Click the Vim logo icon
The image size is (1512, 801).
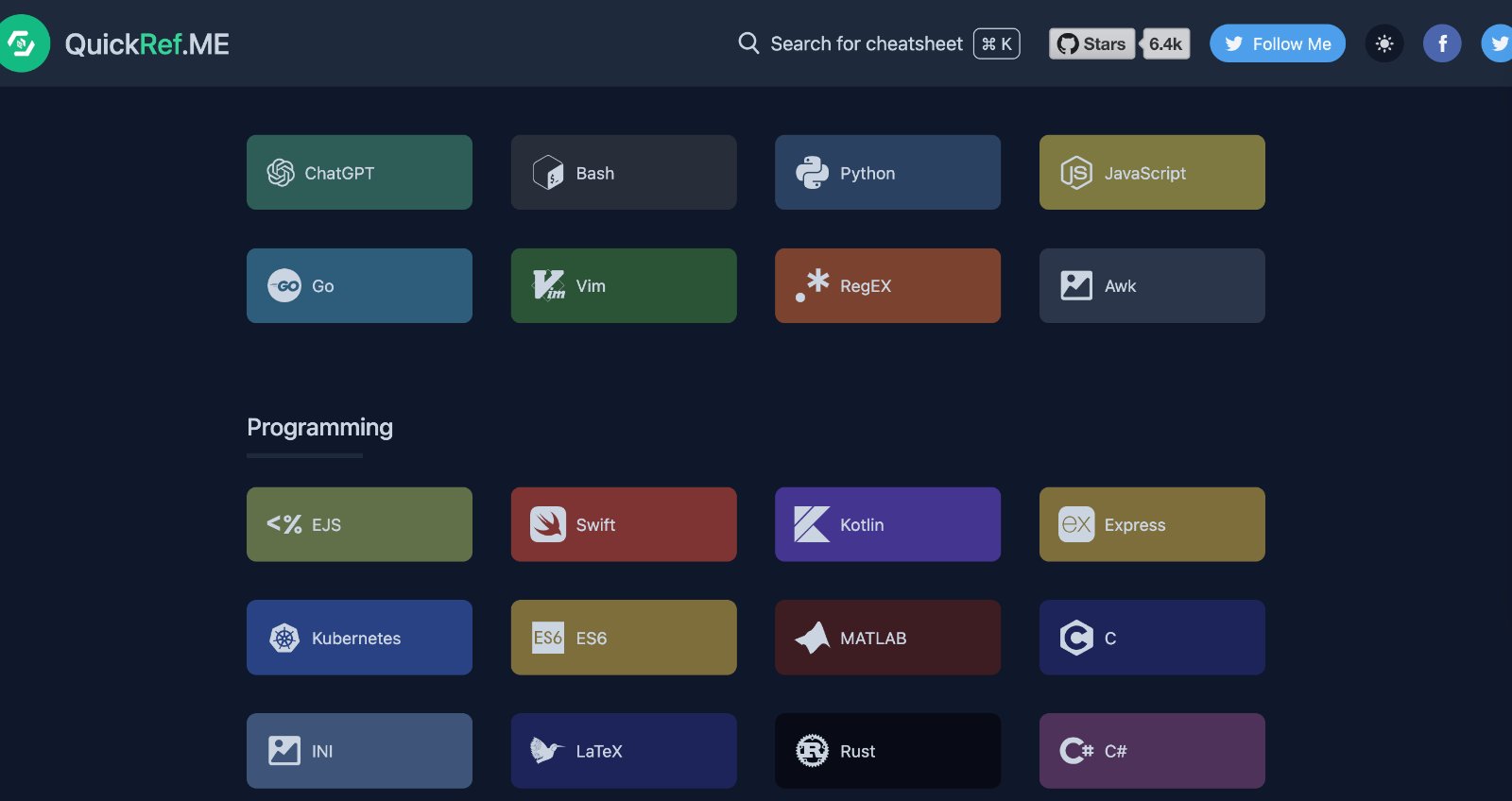[x=548, y=285]
